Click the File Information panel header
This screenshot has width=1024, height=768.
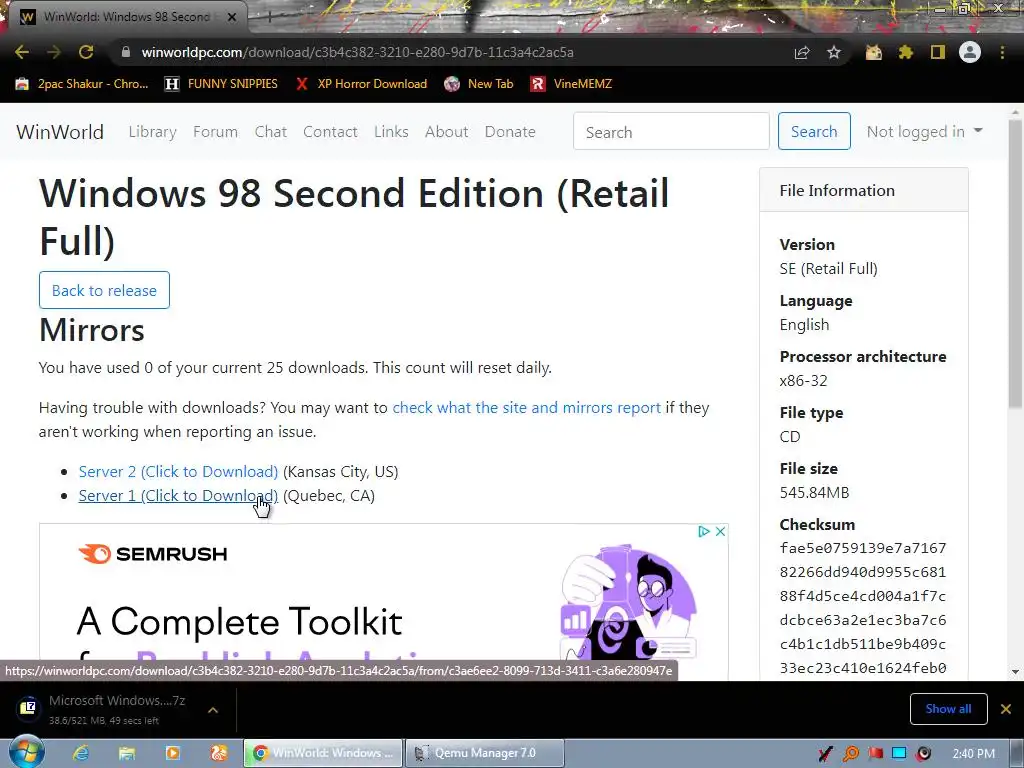pyautogui.click(x=863, y=190)
